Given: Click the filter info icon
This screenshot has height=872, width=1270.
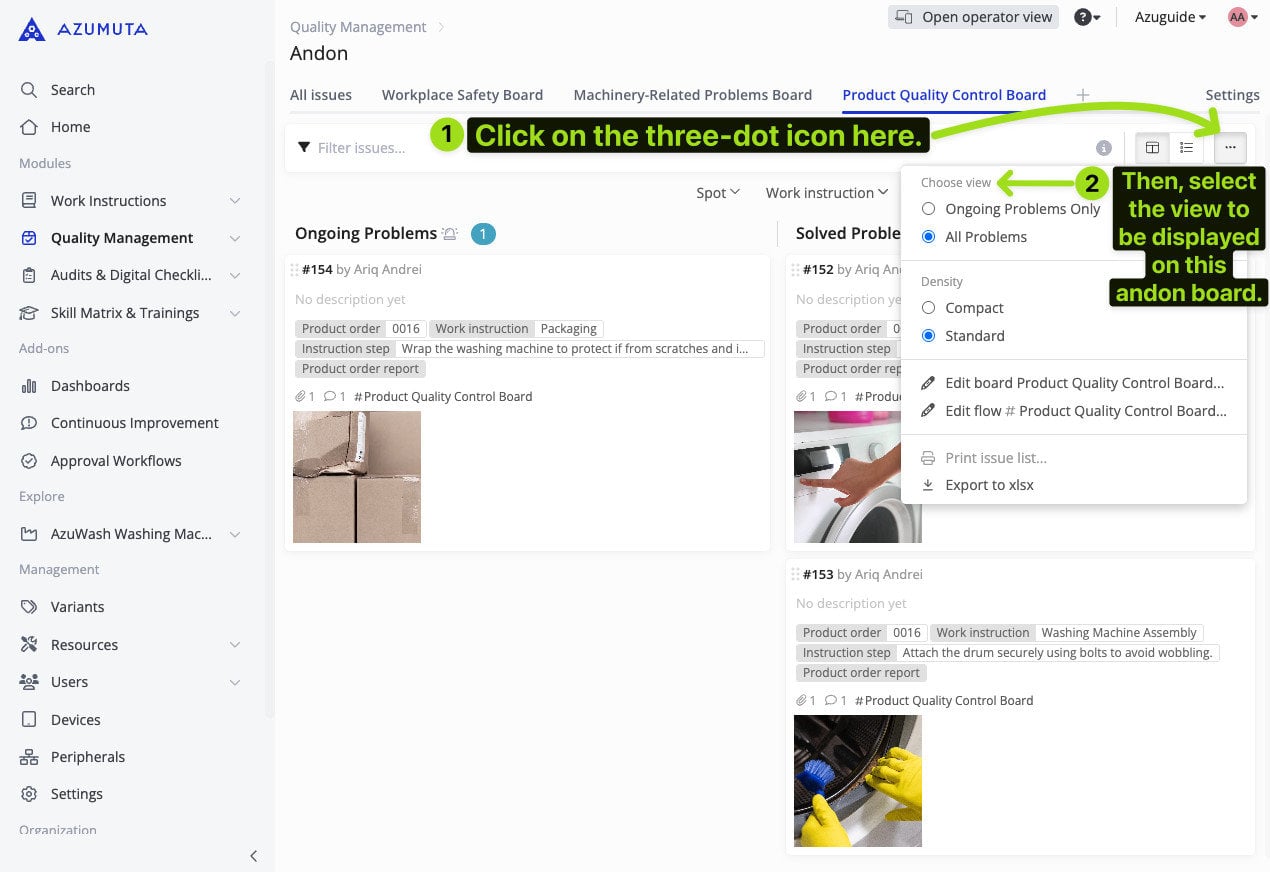Looking at the screenshot, I should point(1104,148).
